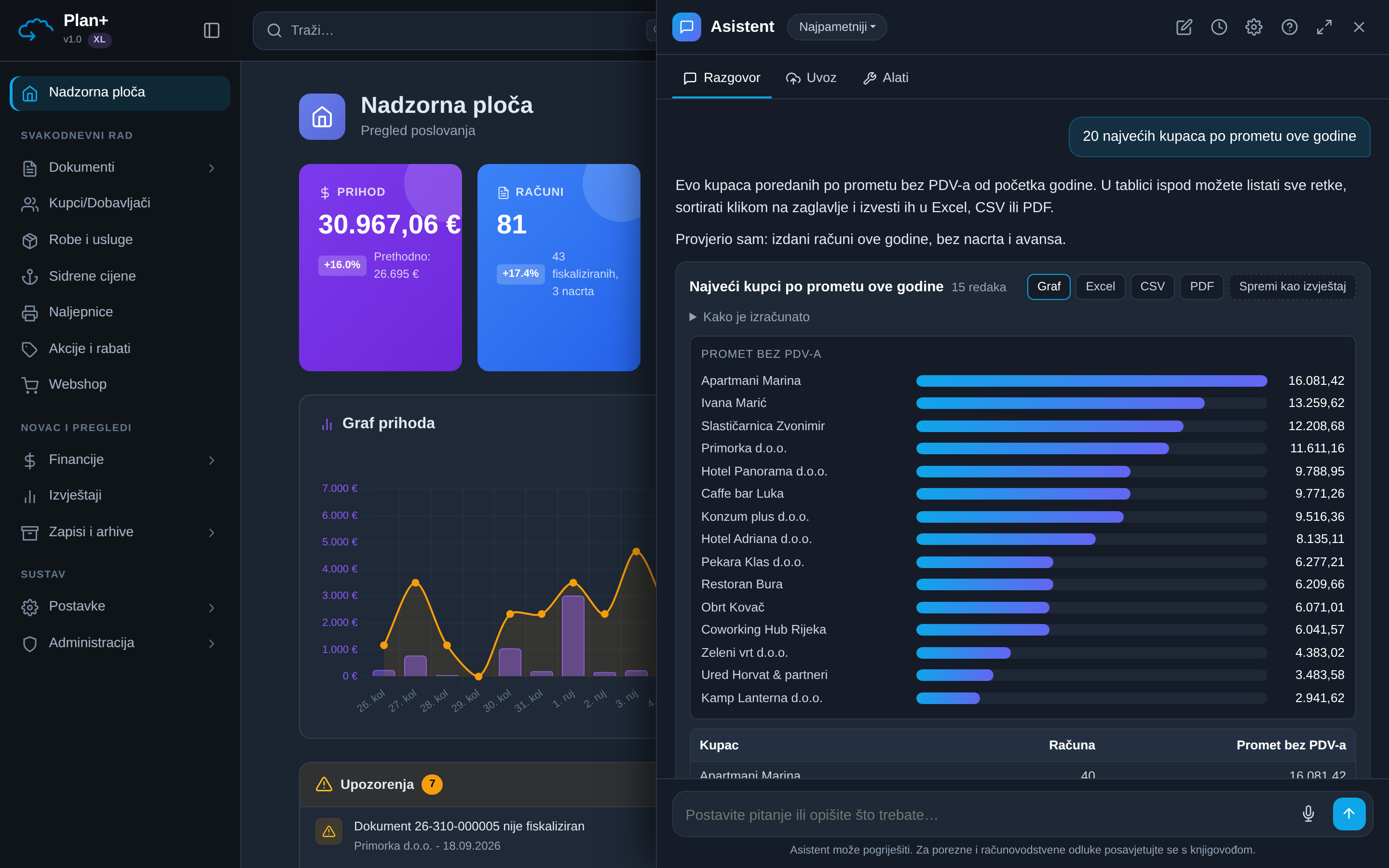
Task: Open Robe i usluge in the sidebar
Action: click(120, 240)
